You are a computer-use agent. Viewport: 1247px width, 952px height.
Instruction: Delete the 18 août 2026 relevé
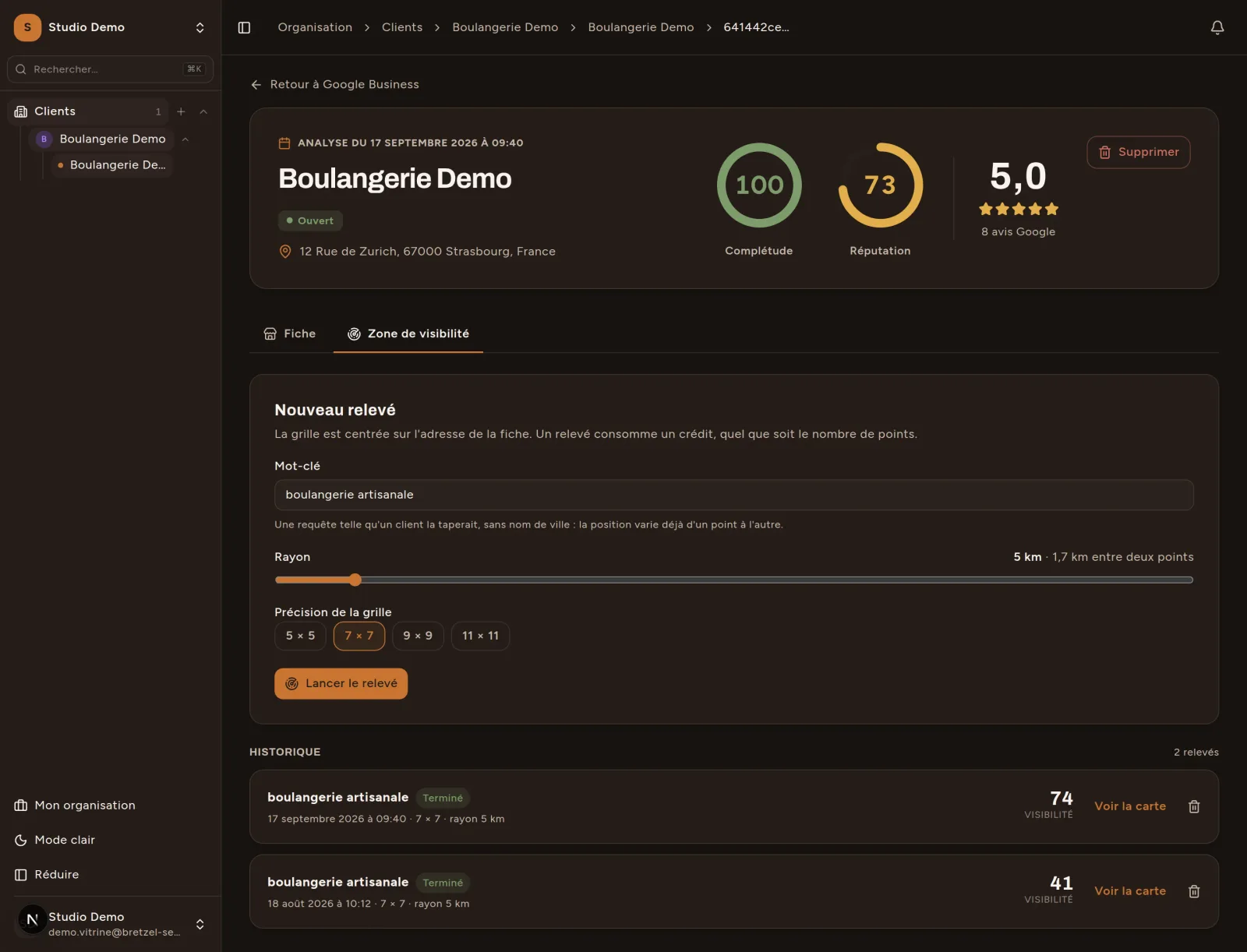[1193, 891]
